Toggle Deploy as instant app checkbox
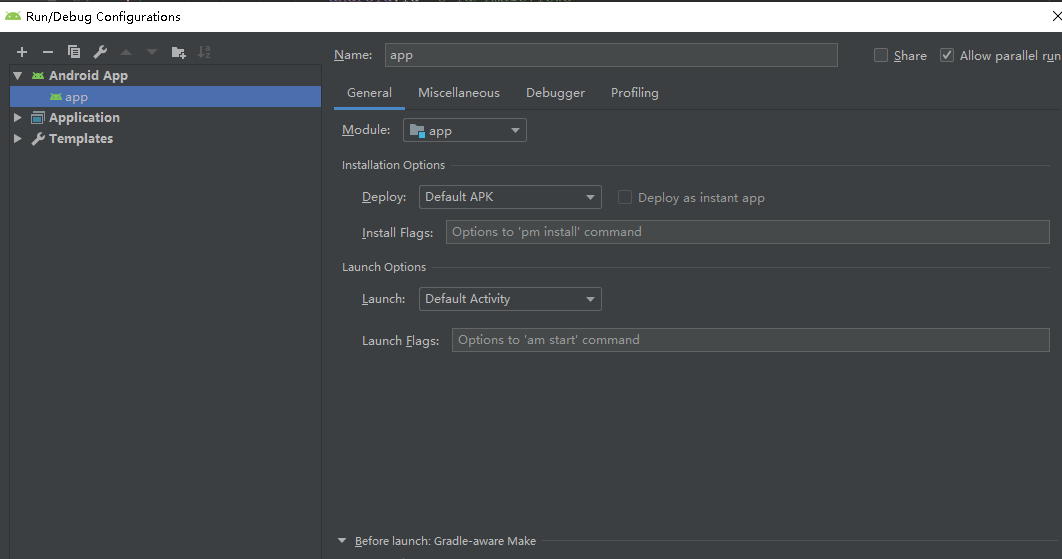 coord(624,197)
